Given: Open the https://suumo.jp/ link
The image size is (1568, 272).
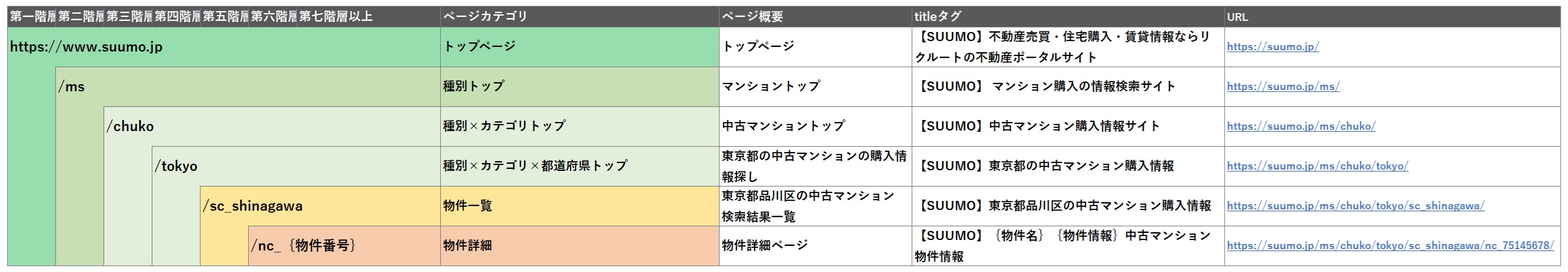Looking at the screenshot, I should (1272, 47).
